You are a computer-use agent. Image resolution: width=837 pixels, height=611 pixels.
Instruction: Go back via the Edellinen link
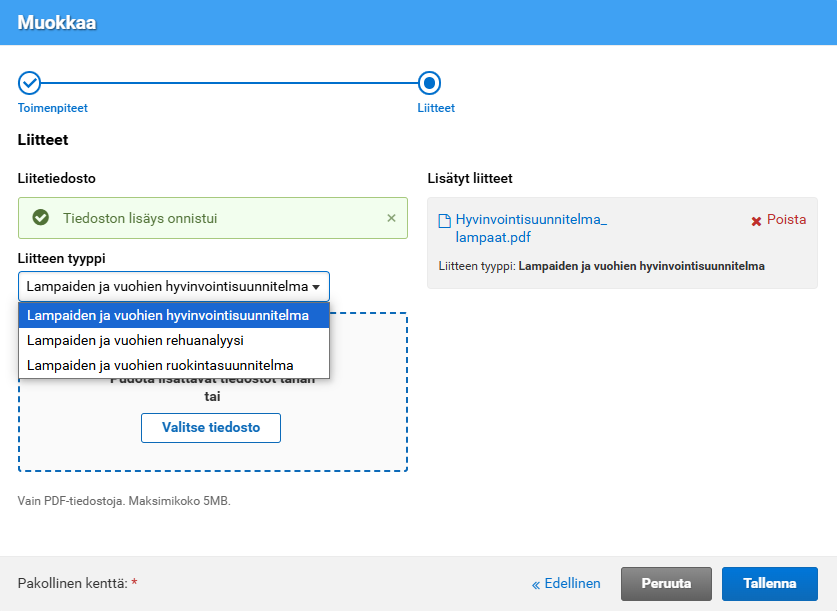572,584
